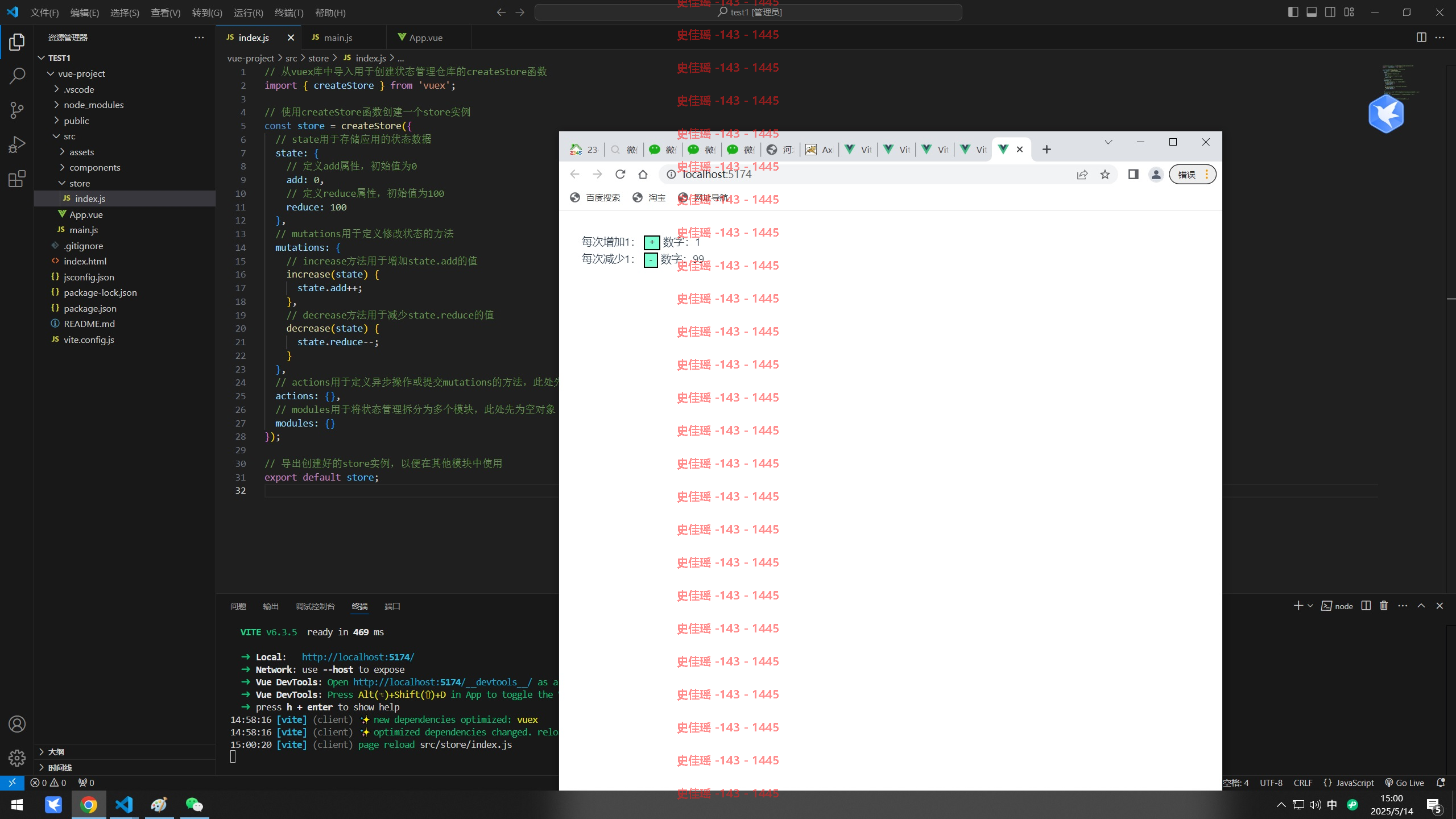Click the green minus decrement button
The width and height of the screenshot is (1456, 819).
[x=651, y=260]
